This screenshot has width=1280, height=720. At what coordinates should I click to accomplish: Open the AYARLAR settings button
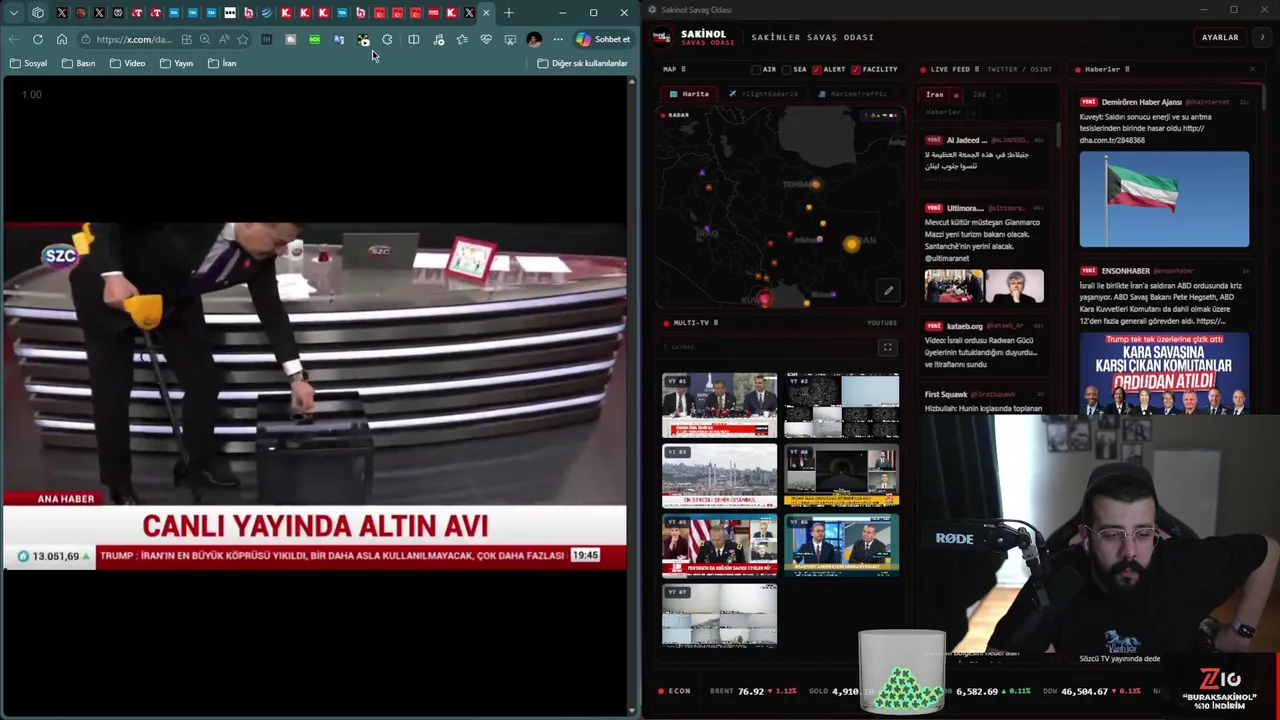coord(1219,37)
